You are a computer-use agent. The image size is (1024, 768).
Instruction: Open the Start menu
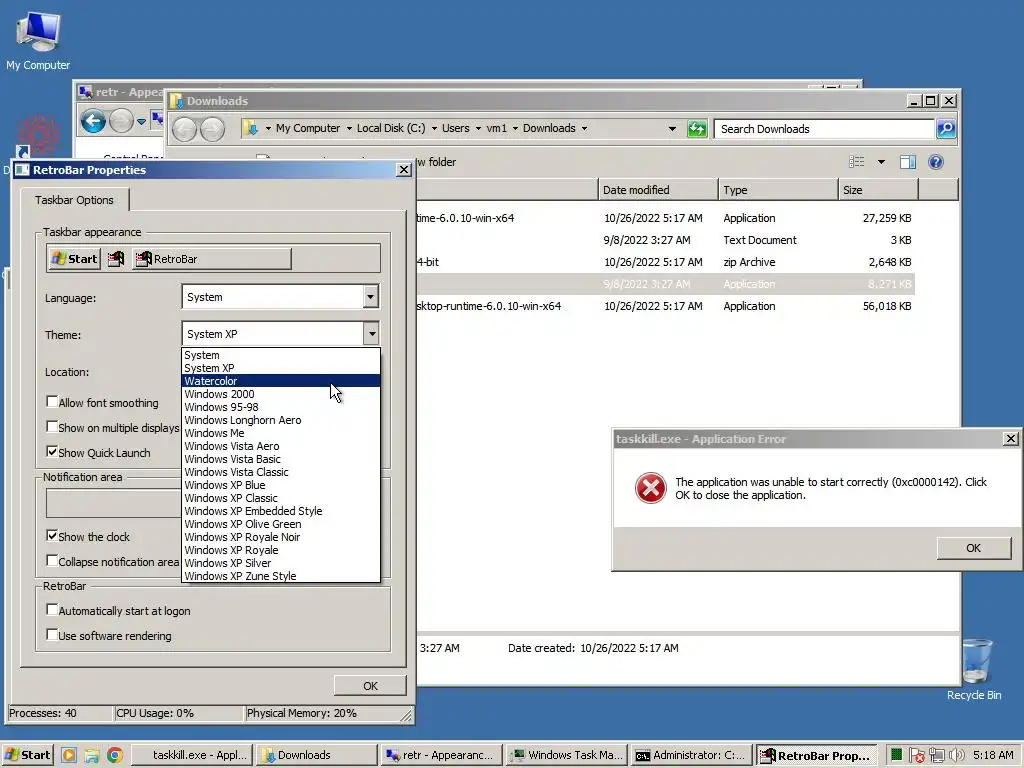(x=27, y=755)
